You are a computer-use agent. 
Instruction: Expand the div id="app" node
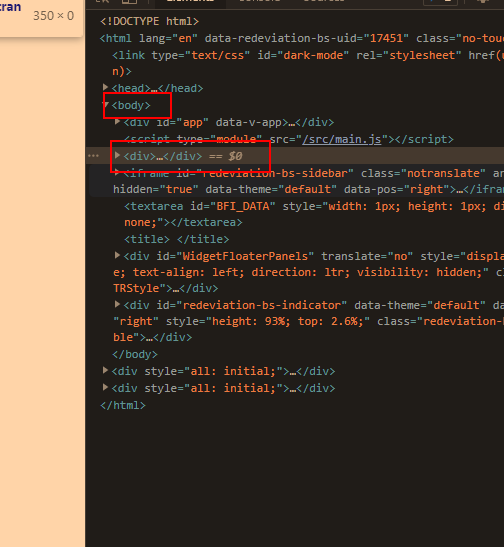tap(117, 122)
